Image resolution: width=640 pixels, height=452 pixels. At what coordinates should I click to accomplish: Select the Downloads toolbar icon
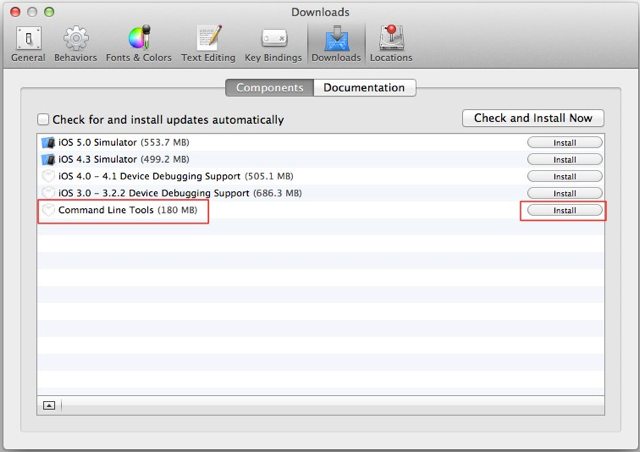[x=335, y=43]
